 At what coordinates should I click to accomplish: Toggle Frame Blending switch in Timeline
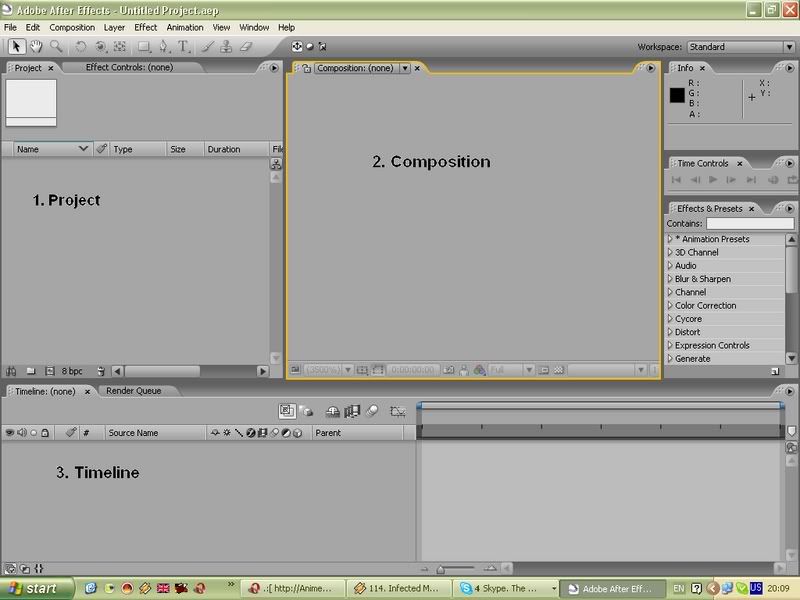(x=352, y=411)
